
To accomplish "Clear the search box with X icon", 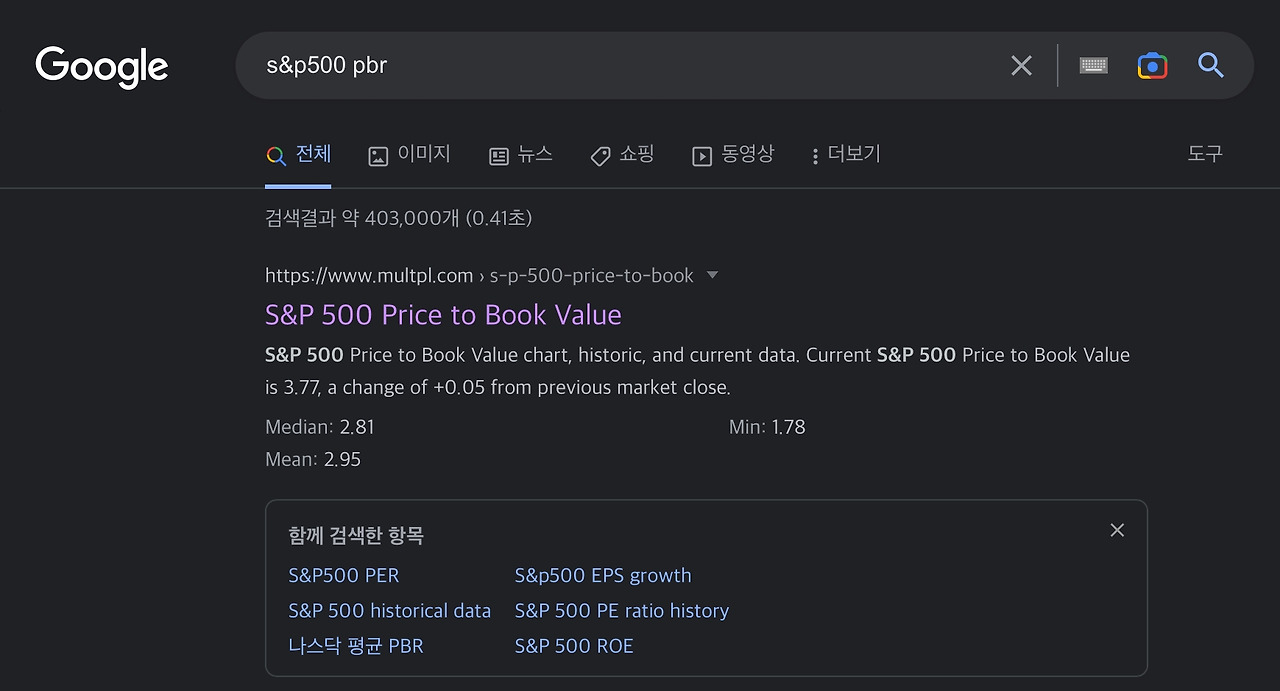I will point(1021,66).
